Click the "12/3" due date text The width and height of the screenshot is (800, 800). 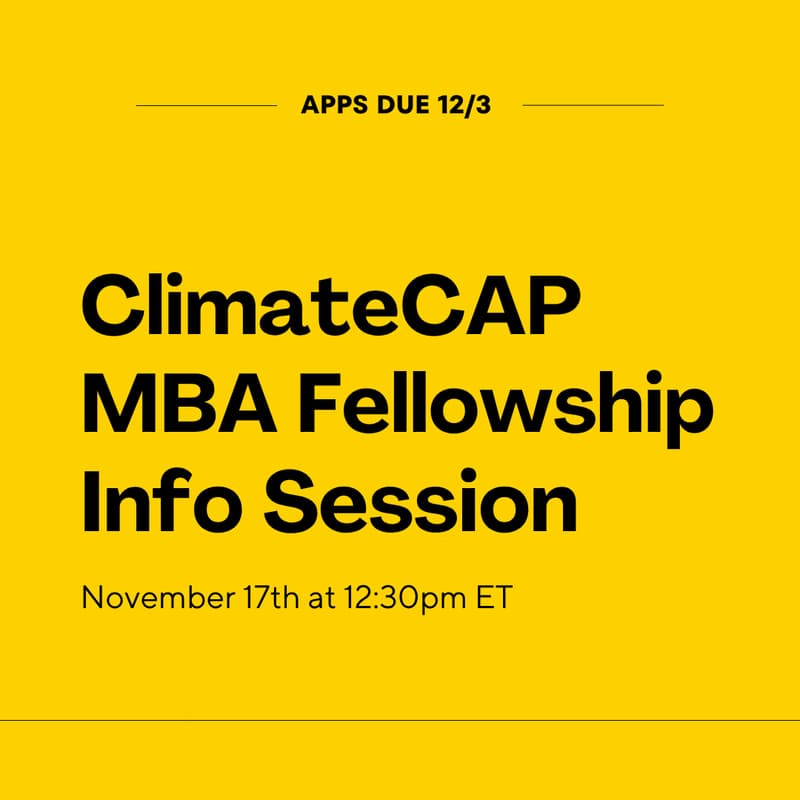point(467,105)
